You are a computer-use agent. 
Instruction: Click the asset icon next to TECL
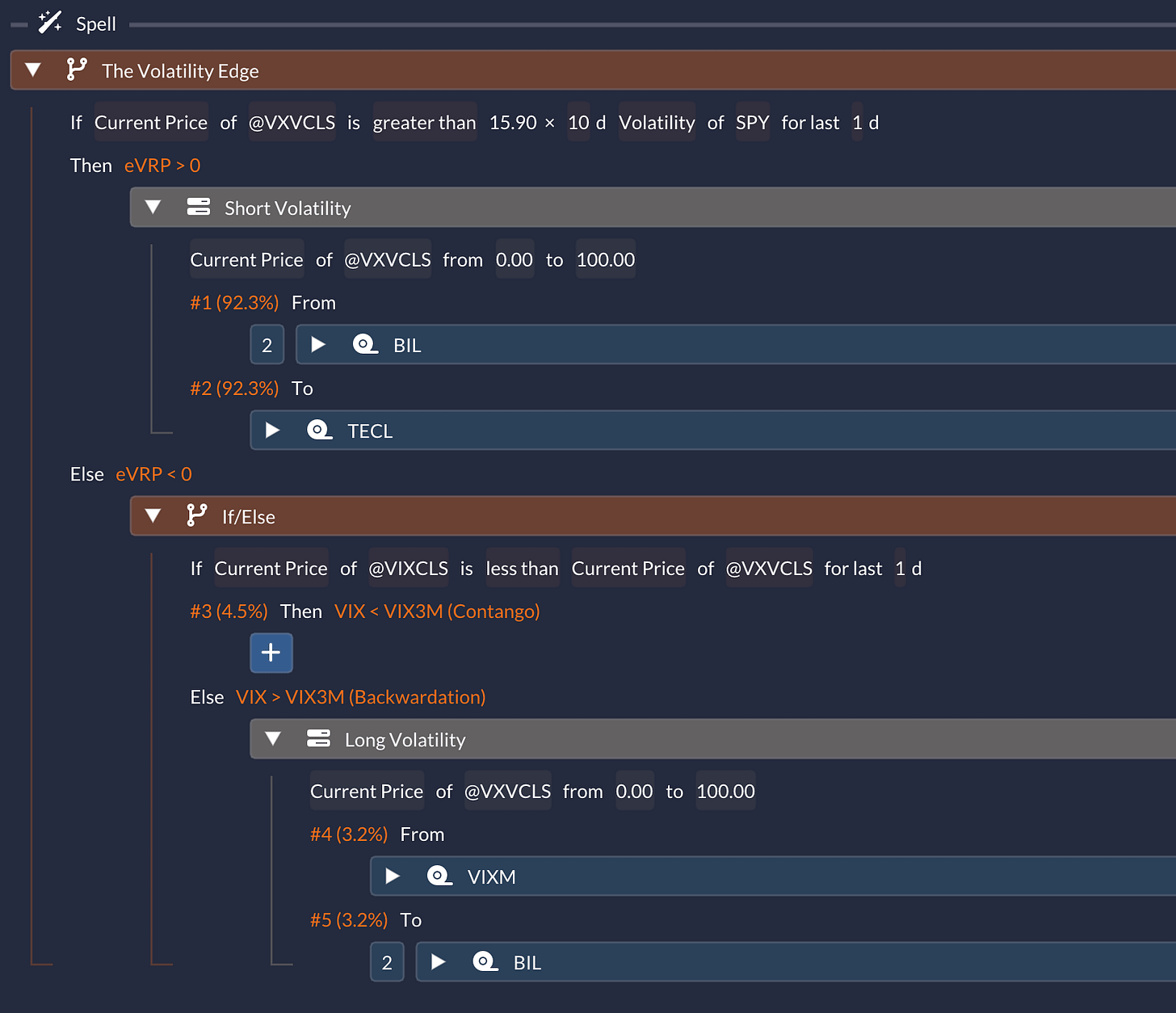320,430
